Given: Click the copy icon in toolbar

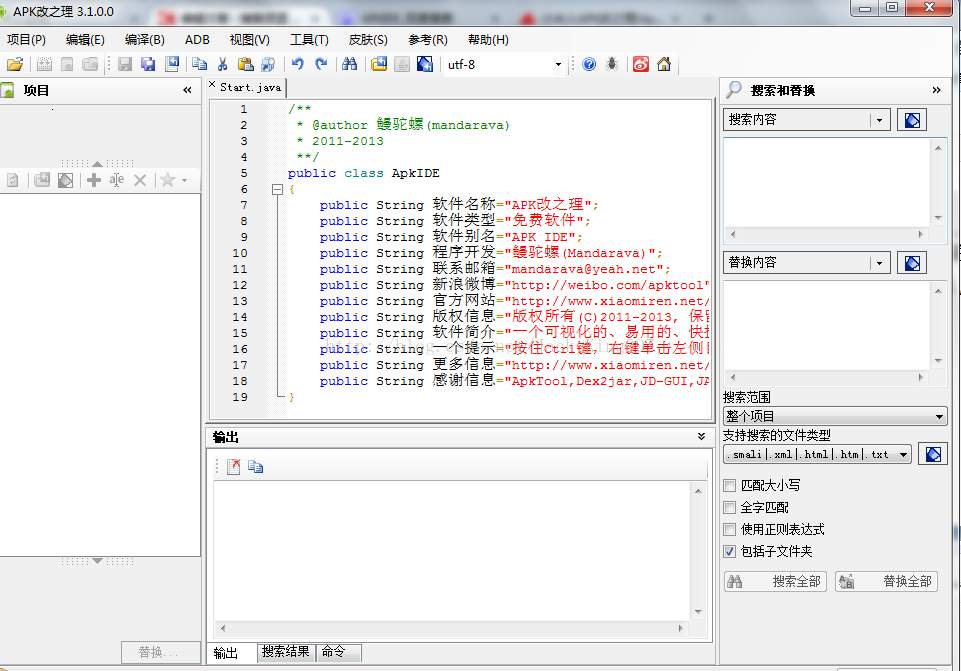Looking at the screenshot, I should pos(199,64).
